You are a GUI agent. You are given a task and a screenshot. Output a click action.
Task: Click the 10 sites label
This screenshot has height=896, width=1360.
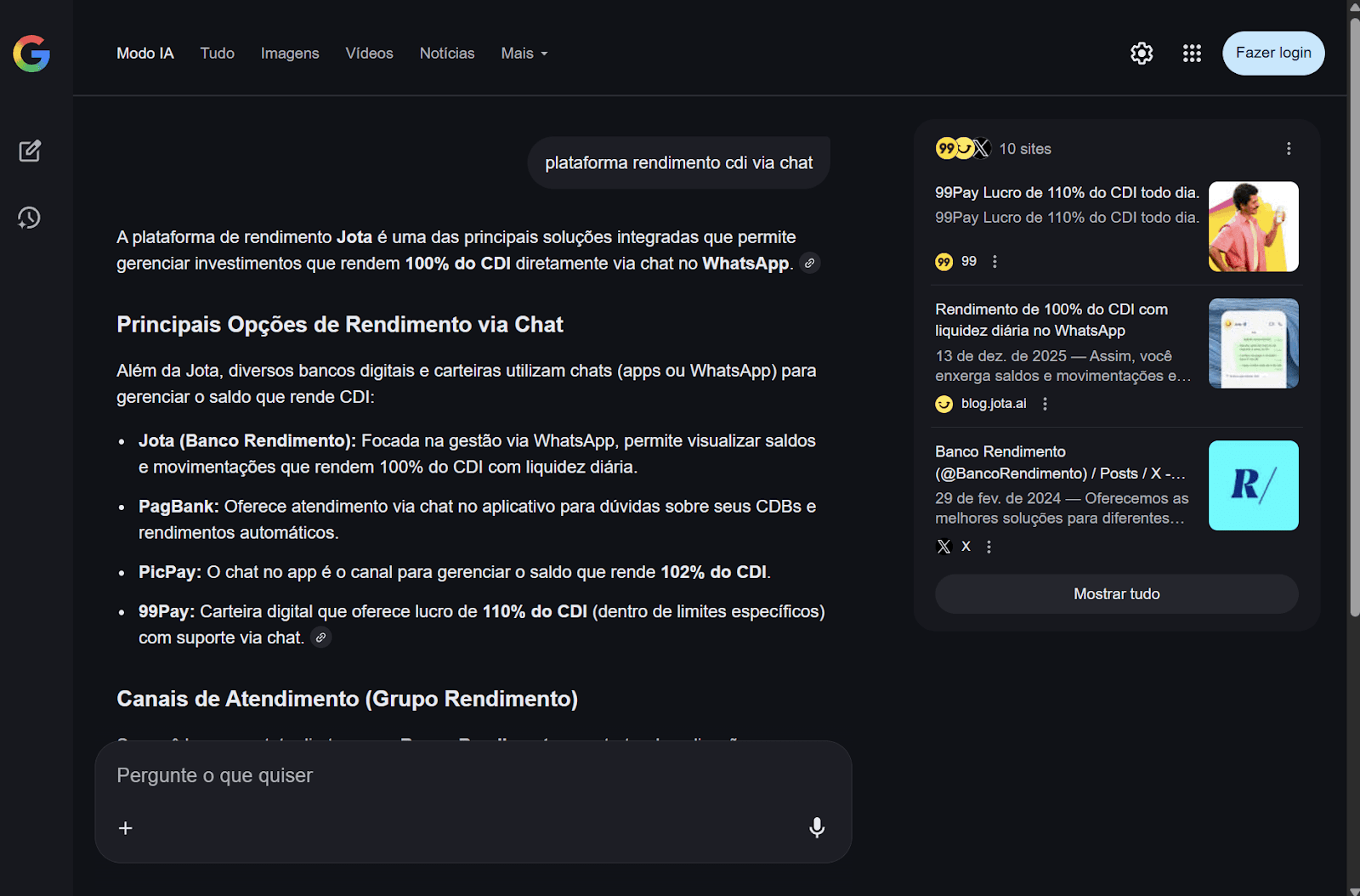point(1025,149)
